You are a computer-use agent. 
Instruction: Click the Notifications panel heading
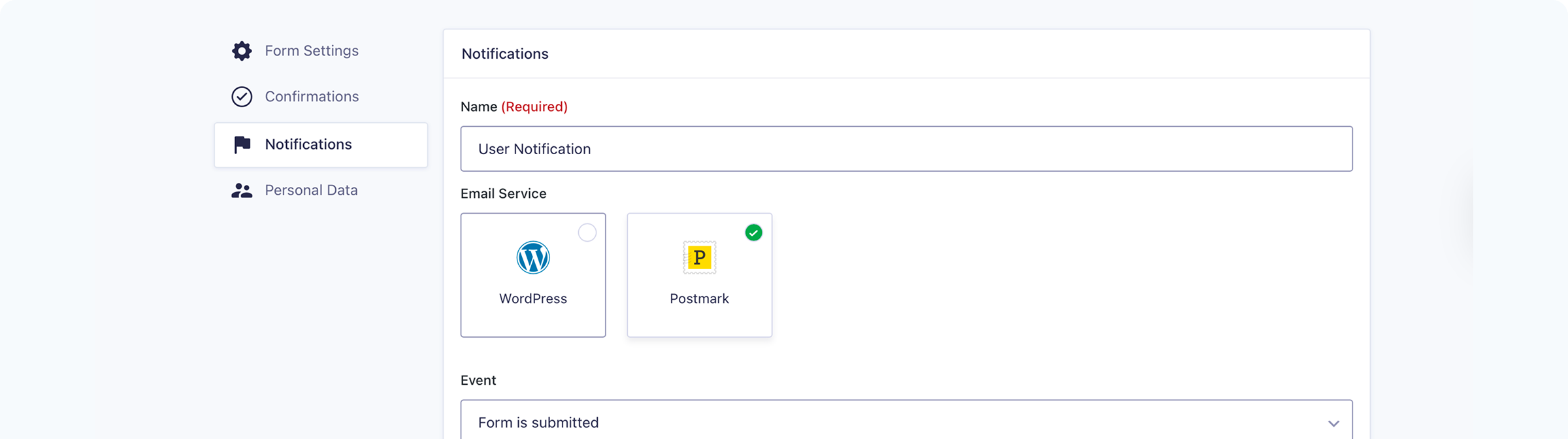(505, 54)
